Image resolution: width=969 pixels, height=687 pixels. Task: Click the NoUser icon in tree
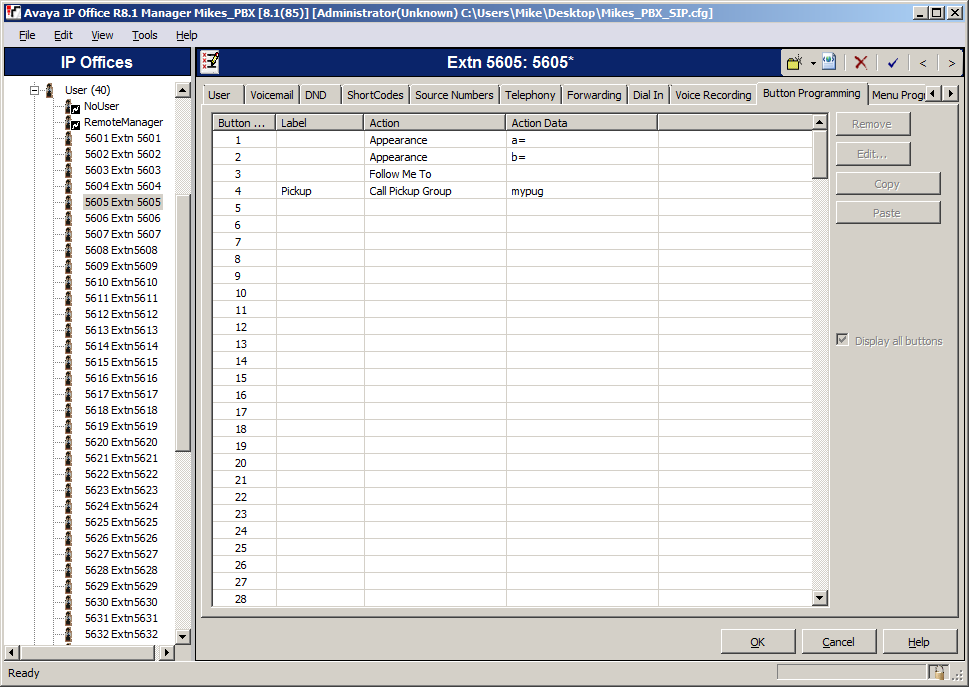coord(72,106)
